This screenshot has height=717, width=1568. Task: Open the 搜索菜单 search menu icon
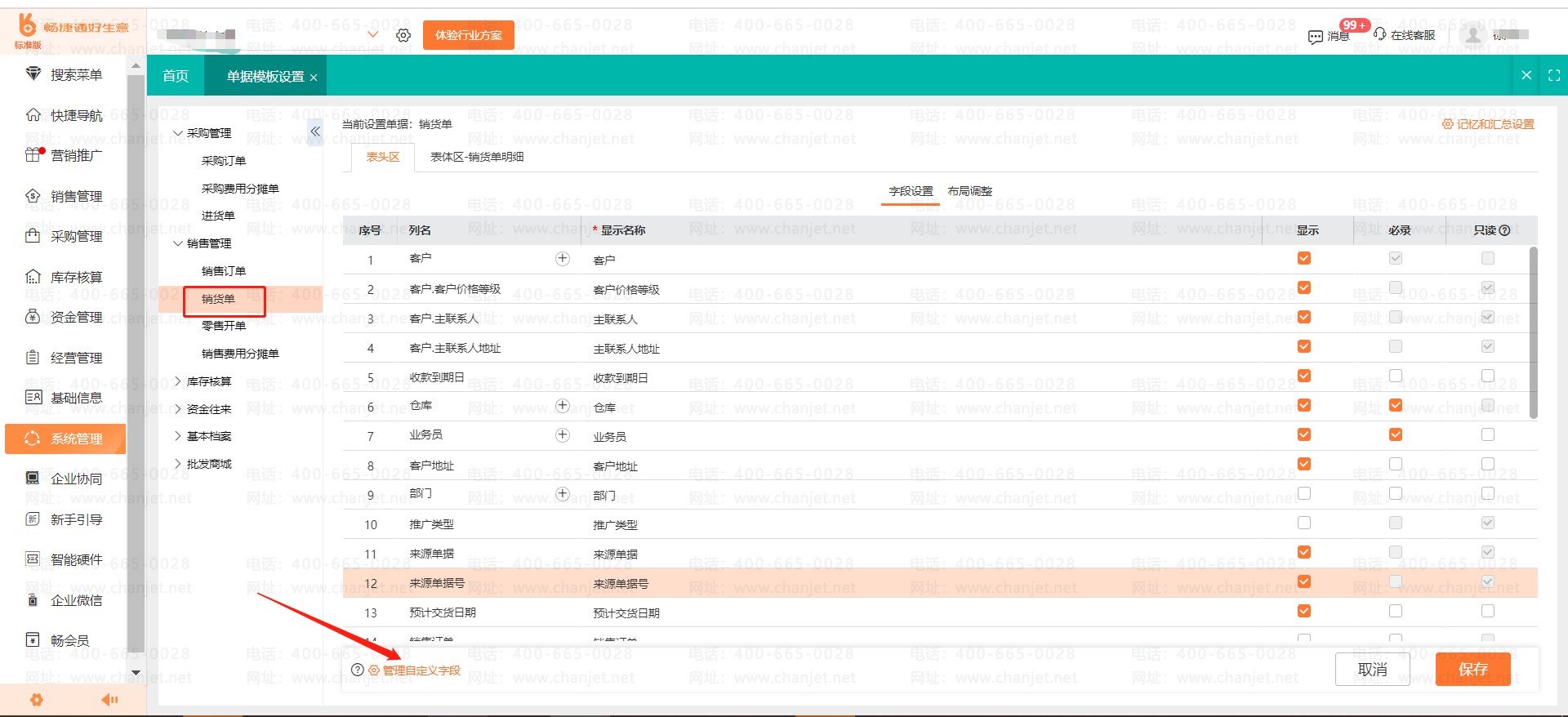[x=33, y=74]
